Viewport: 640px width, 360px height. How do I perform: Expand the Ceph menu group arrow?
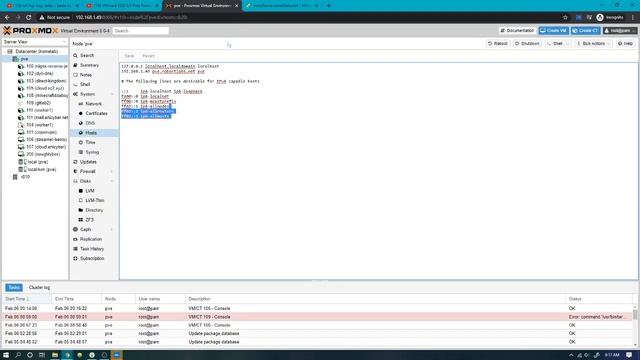112,230
